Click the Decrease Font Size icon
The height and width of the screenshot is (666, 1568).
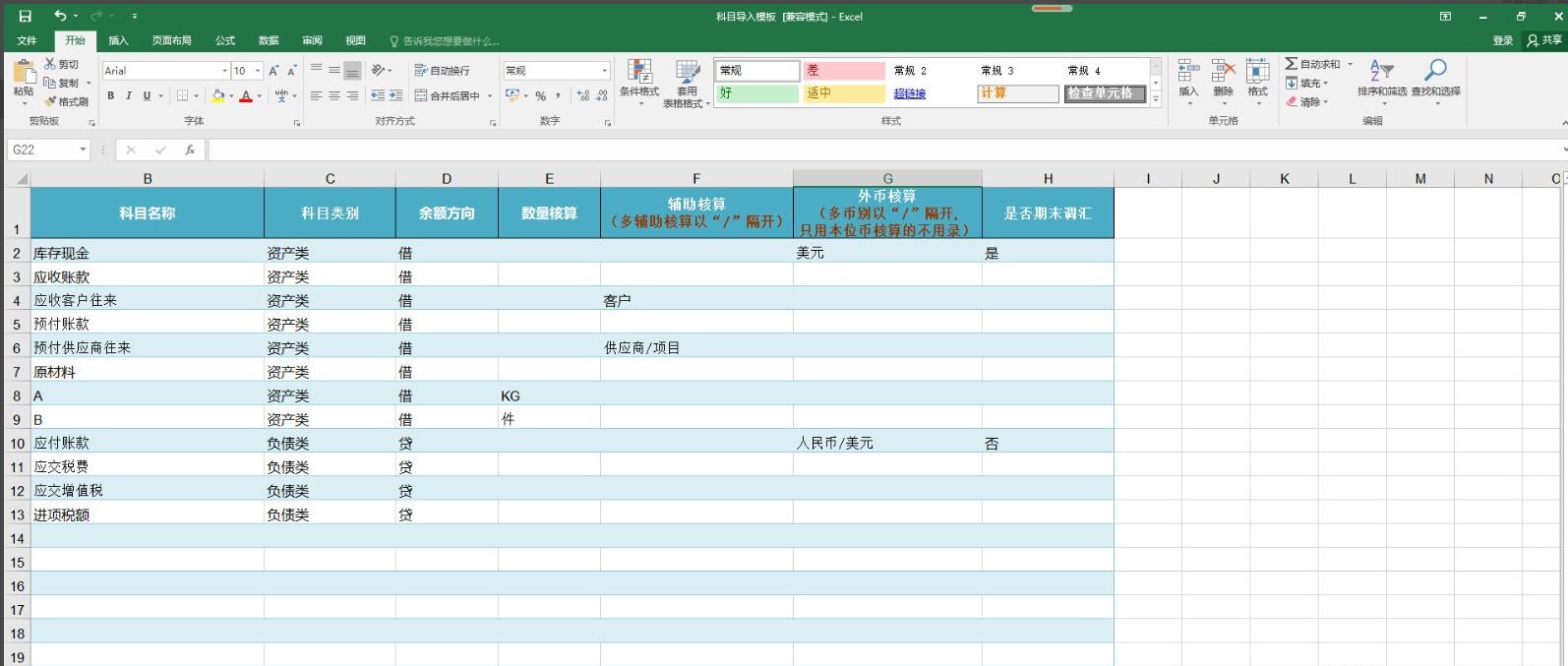click(291, 71)
